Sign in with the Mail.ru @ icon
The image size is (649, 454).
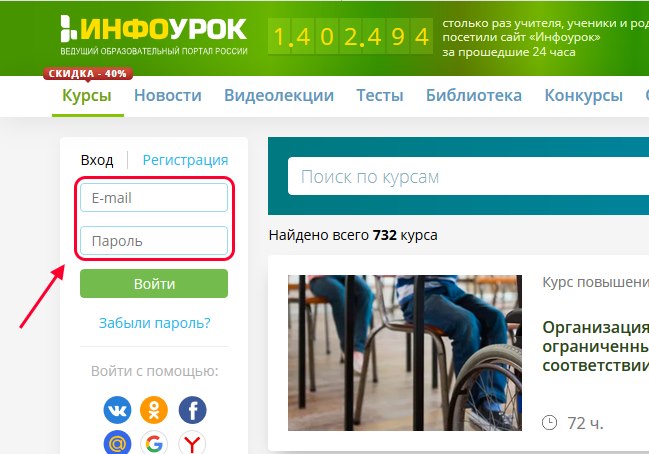pyautogui.click(x=117, y=442)
